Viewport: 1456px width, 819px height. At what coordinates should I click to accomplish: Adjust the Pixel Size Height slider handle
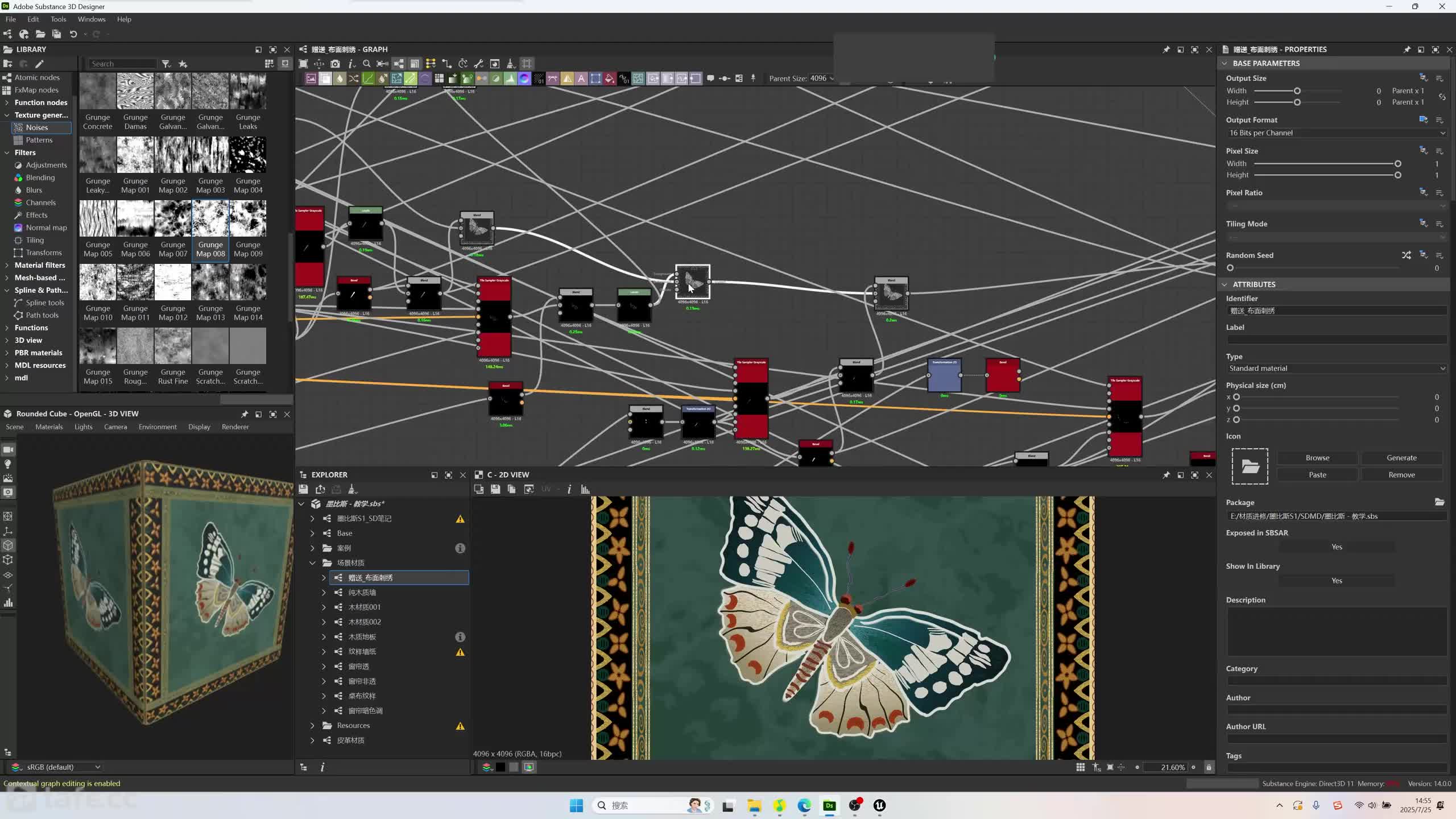click(1398, 175)
